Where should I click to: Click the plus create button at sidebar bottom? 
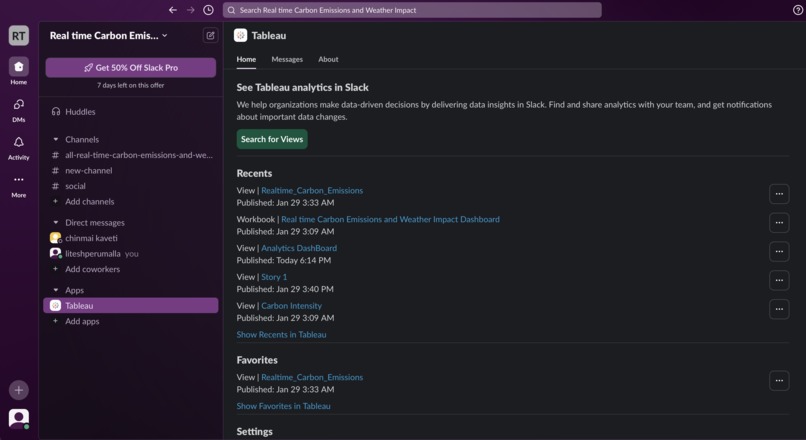click(x=19, y=390)
